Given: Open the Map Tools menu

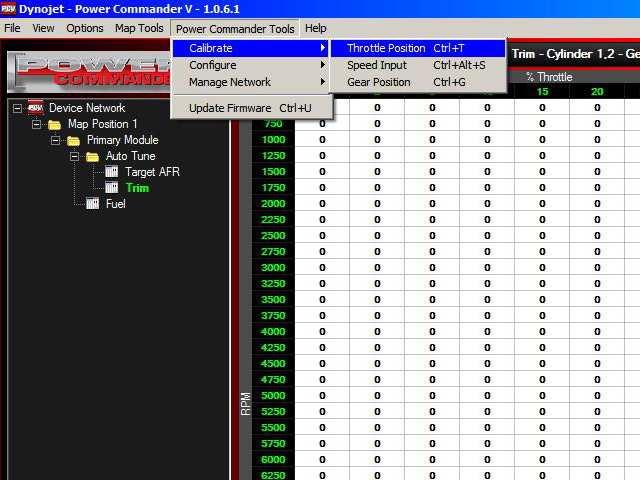Looking at the screenshot, I should pyautogui.click(x=139, y=28).
